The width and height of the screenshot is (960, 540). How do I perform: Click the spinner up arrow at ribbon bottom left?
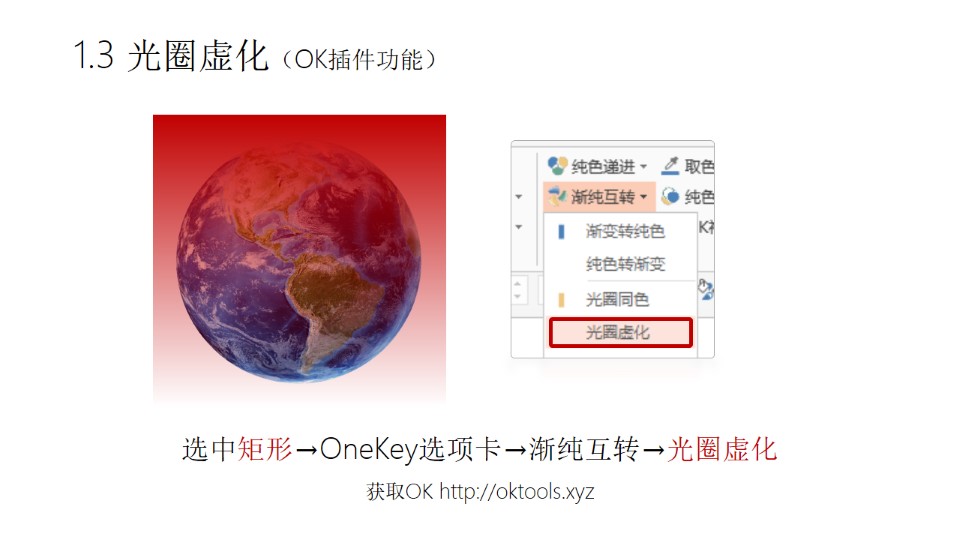(518, 283)
